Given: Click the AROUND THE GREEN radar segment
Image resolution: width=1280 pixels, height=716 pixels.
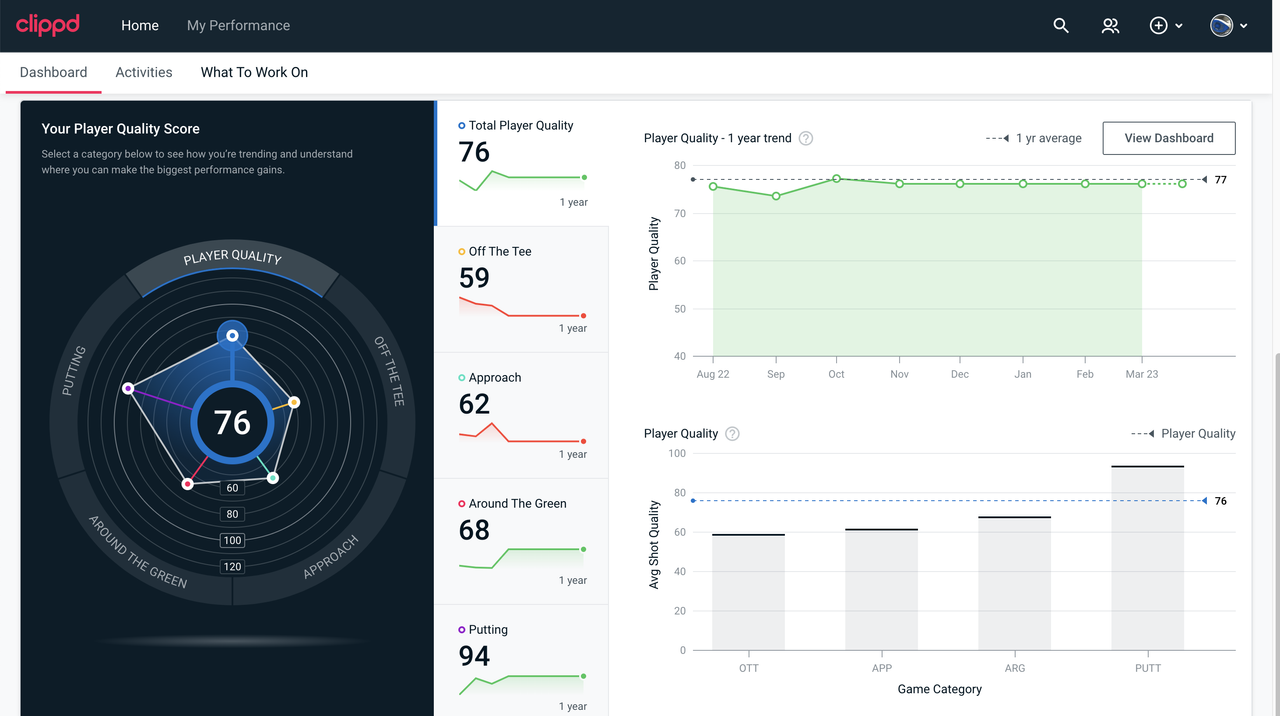Looking at the screenshot, I should coord(138,551).
